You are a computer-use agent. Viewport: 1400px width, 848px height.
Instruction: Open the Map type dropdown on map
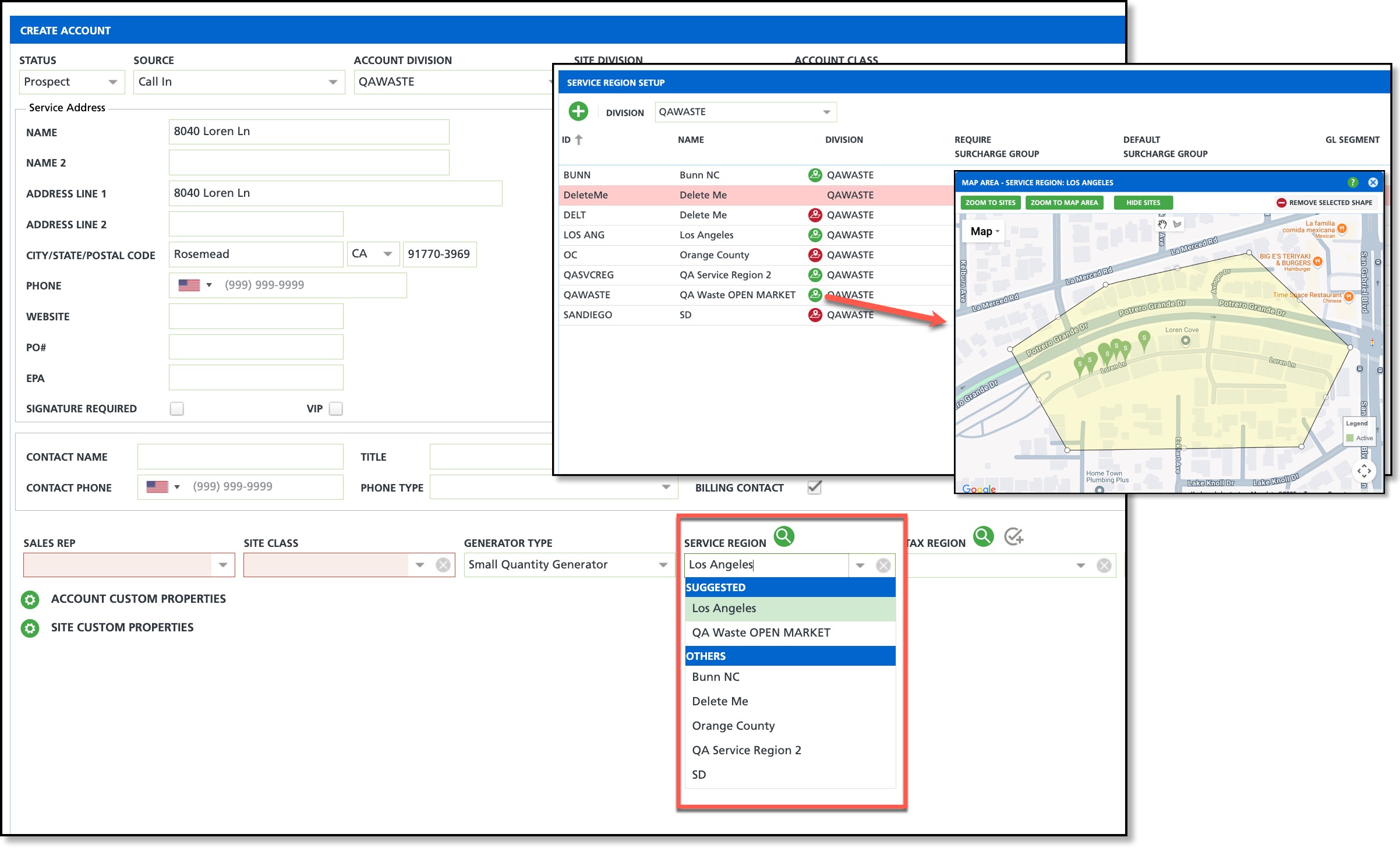click(984, 231)
